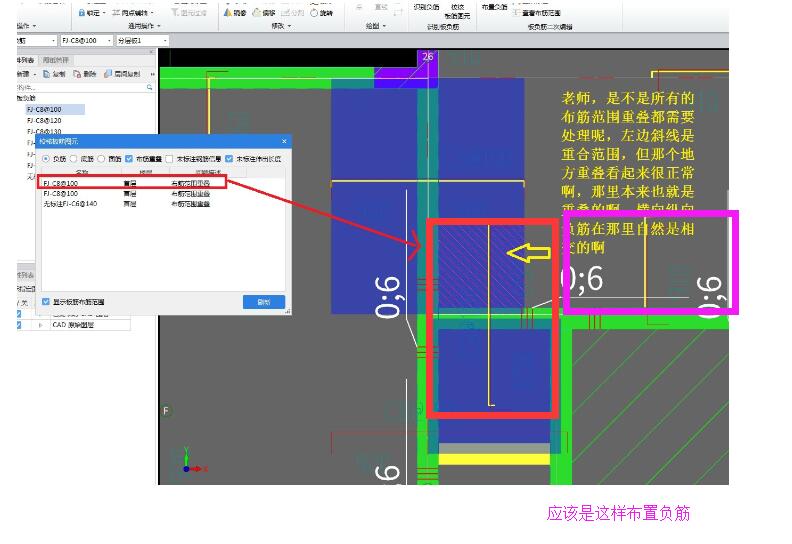This screenshot has height=544, width=792.
Task: Click the search magnifier icon in component panel
Action: pyautogui.click(x=150, y=87)
